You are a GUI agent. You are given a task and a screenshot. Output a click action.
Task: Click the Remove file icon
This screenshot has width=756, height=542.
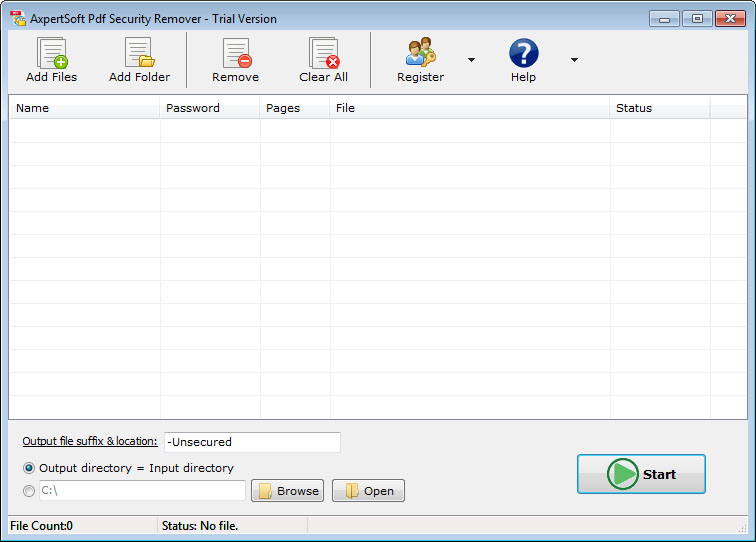[237, 53]
